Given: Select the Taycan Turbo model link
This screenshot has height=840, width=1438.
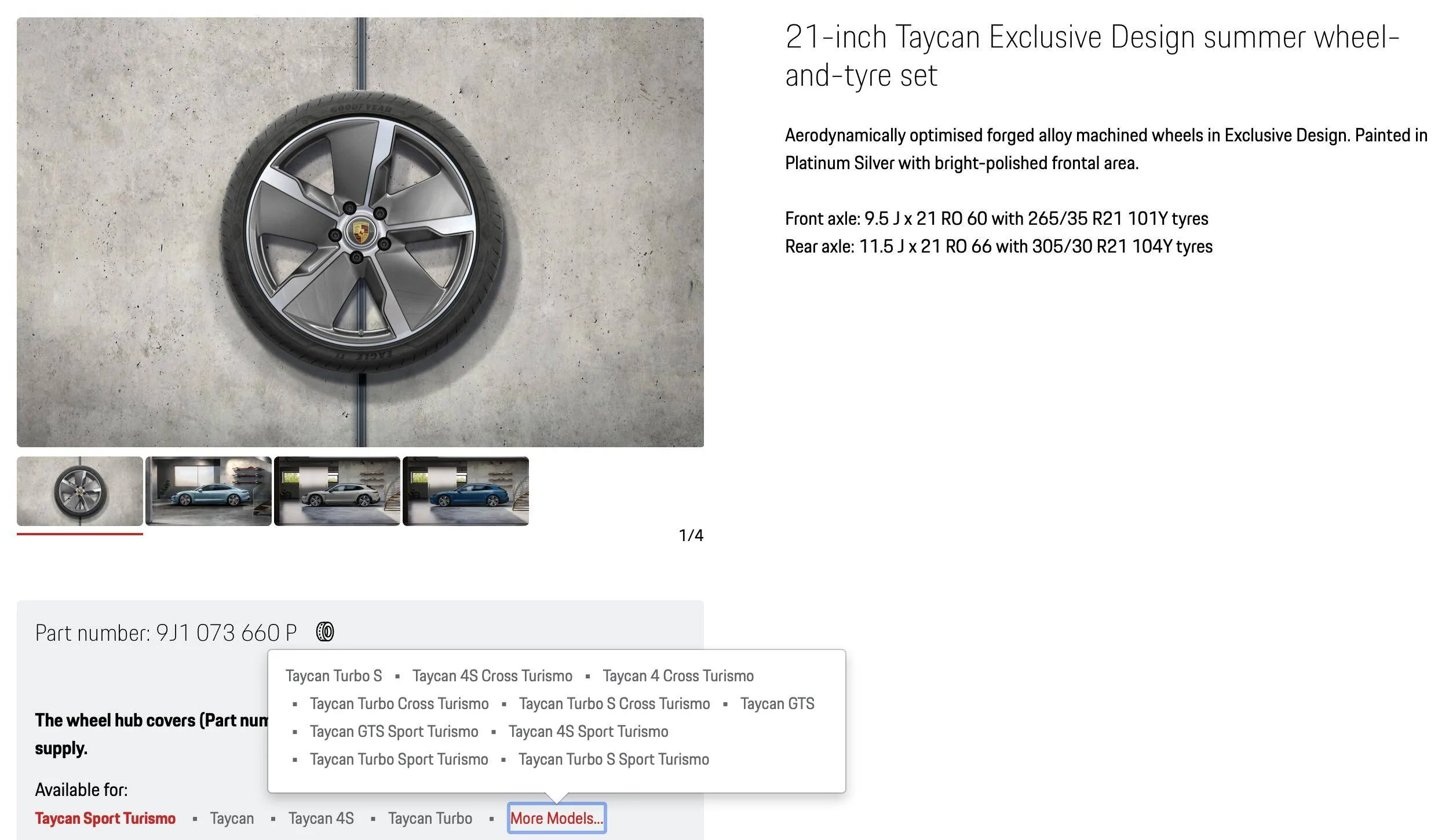Looking at the screenshot, I should pos(430,818).
